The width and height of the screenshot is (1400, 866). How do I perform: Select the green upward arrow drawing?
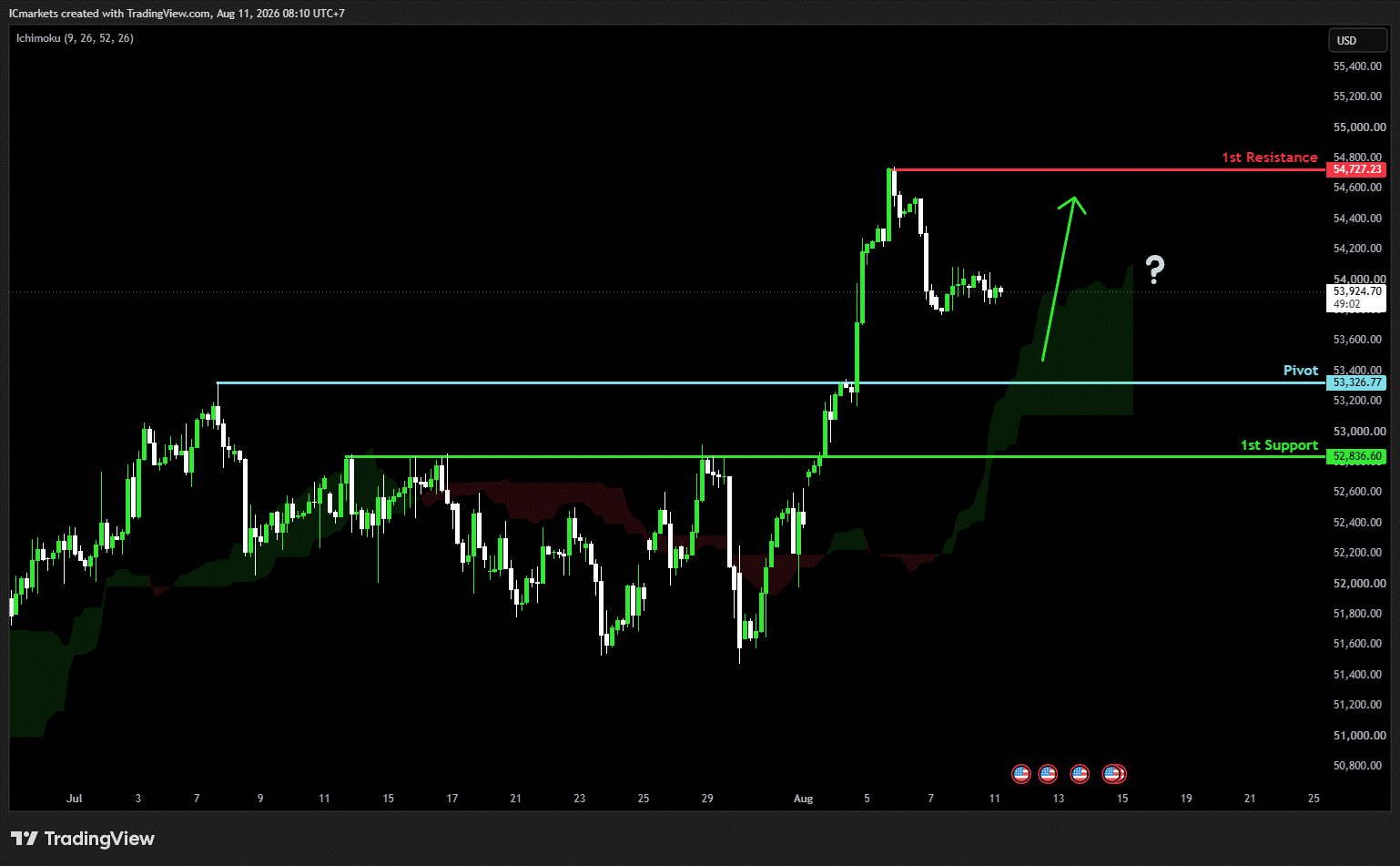point(1063,278)
